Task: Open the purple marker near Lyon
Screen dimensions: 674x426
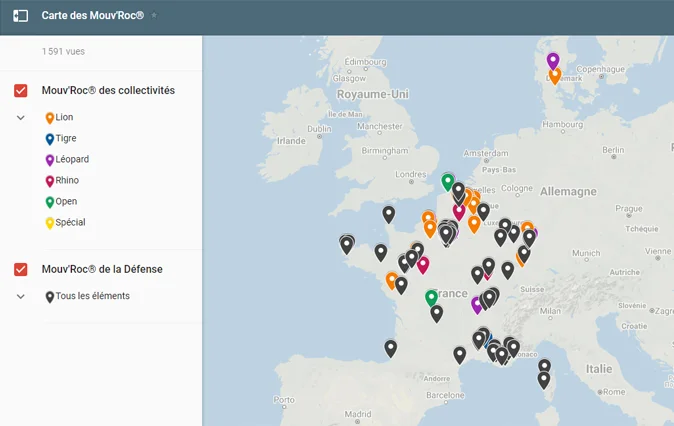Action: coord(477,304)
